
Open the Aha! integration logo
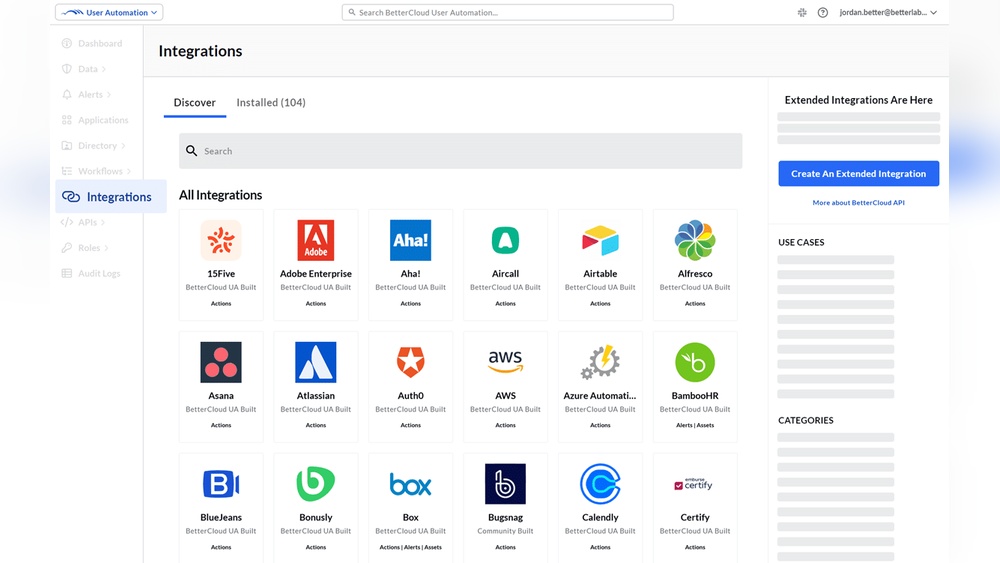[x=411, y=240]
